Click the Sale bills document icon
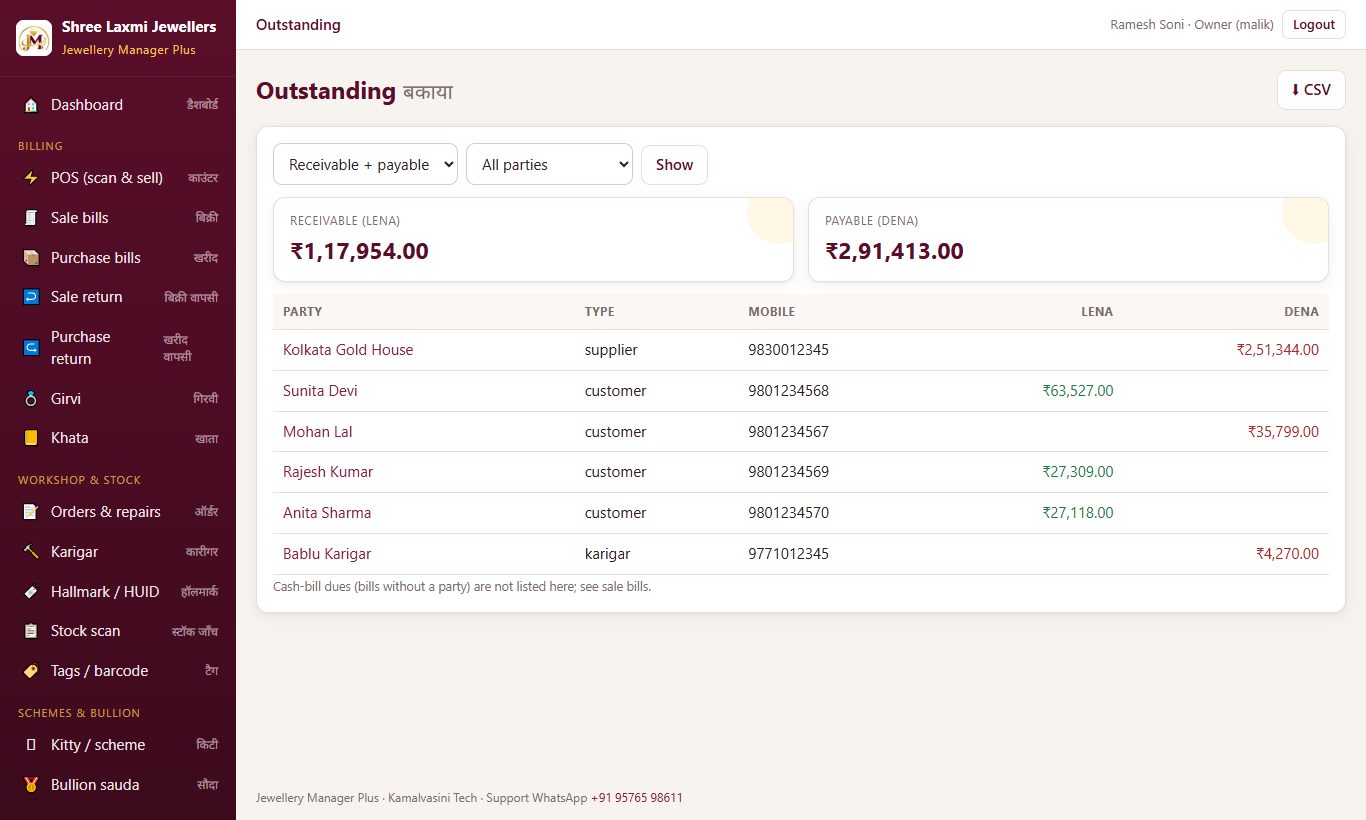The width and height of the screenshot is (1366, 820). (31, 218)
